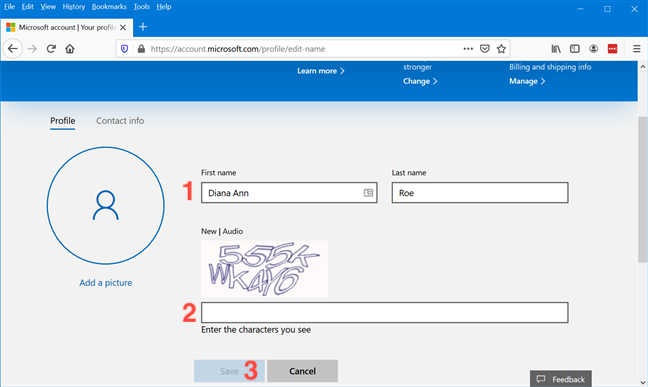The height and width of the screenshot is (387, 648).
Task: Open the View menu
Action: (48, 7)
